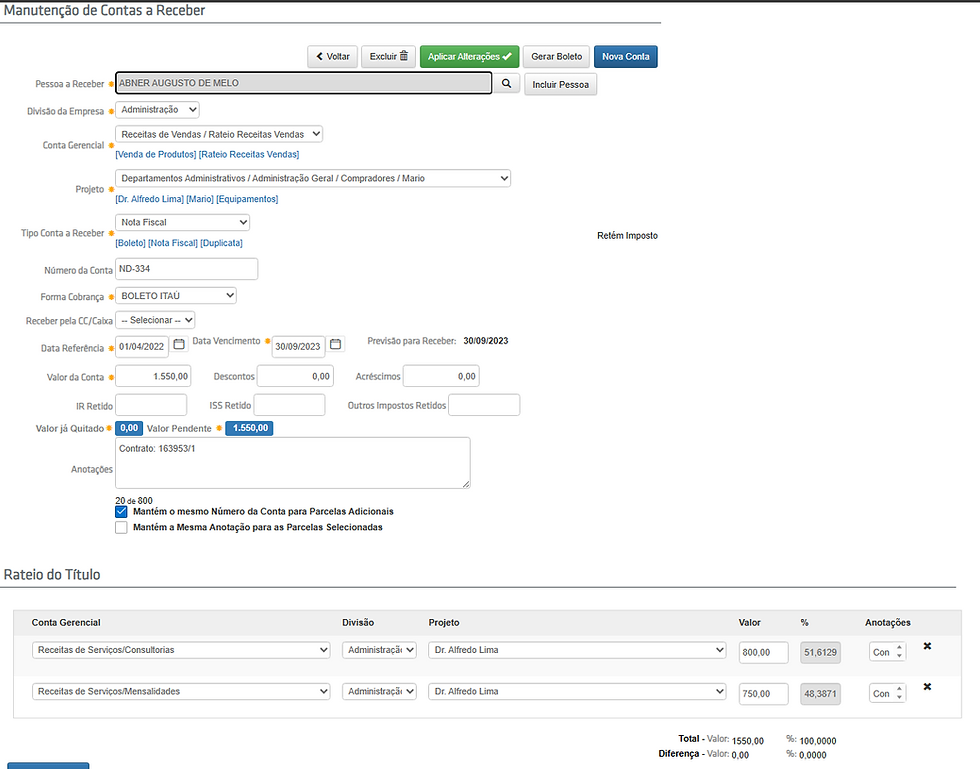This screenshot has height=769, width=980.
Task: Click the Outros Impostos Retidos field
Action: click(484, 405)
